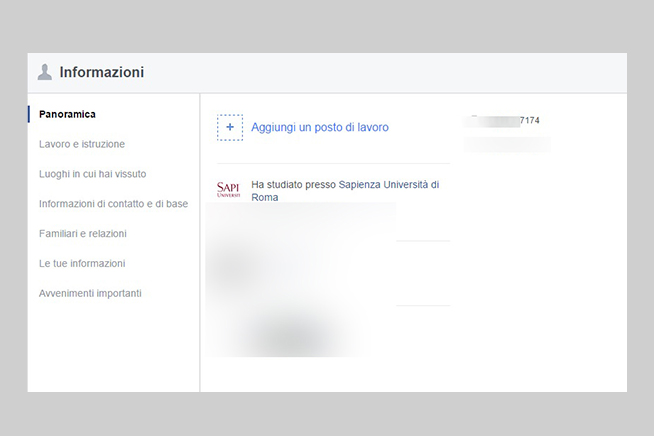Screen dimensions: 654x436
Task: Open Luoghi in cui hai vissuto
Action: click(93, 174)
